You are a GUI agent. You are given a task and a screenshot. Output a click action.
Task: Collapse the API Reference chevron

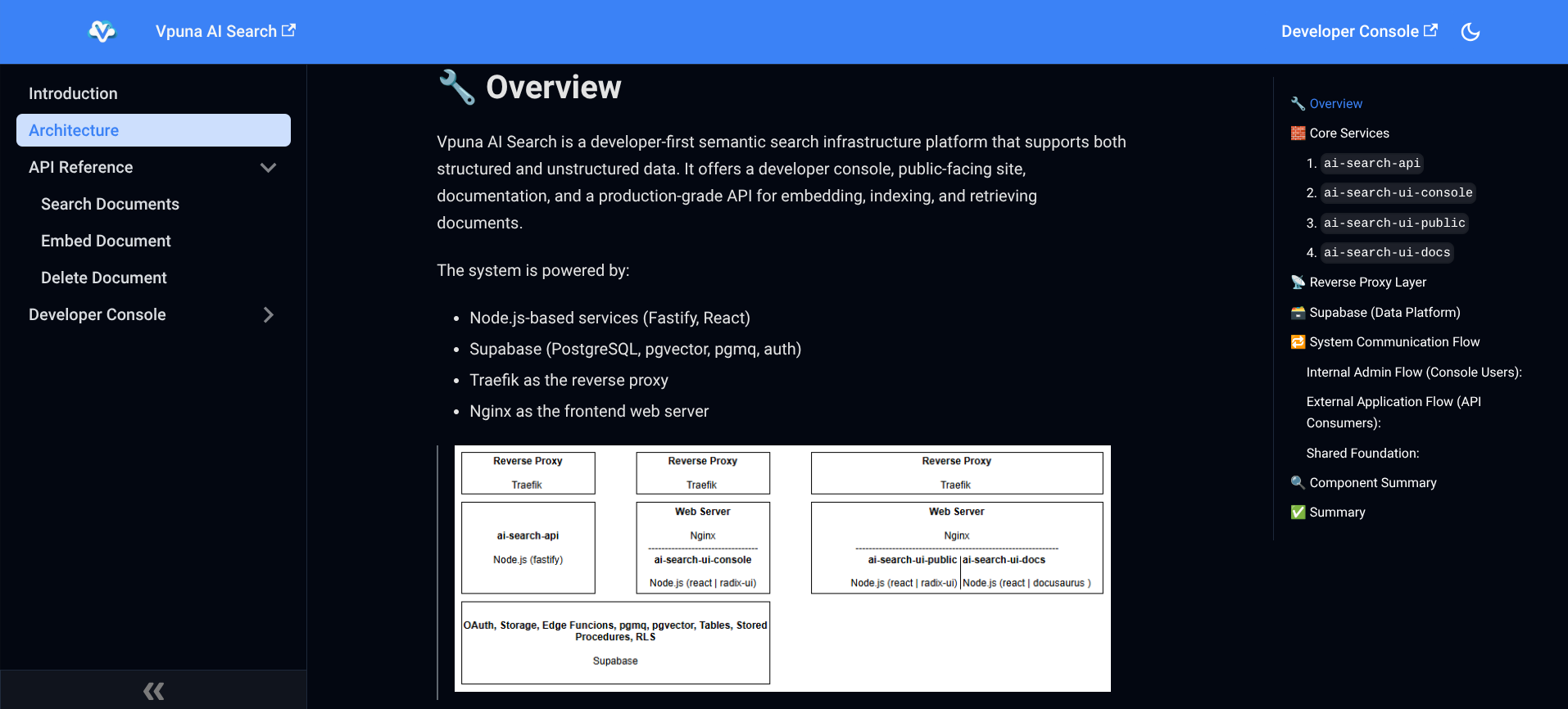268,167
